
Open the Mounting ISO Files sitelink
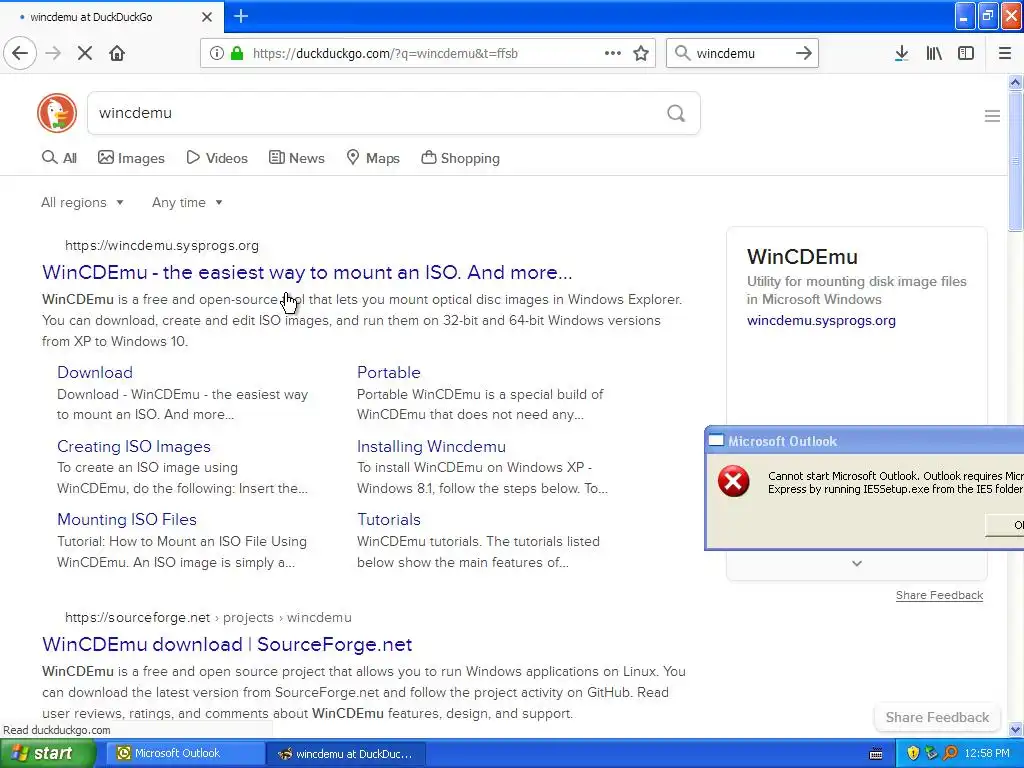[x=127, y=519]
